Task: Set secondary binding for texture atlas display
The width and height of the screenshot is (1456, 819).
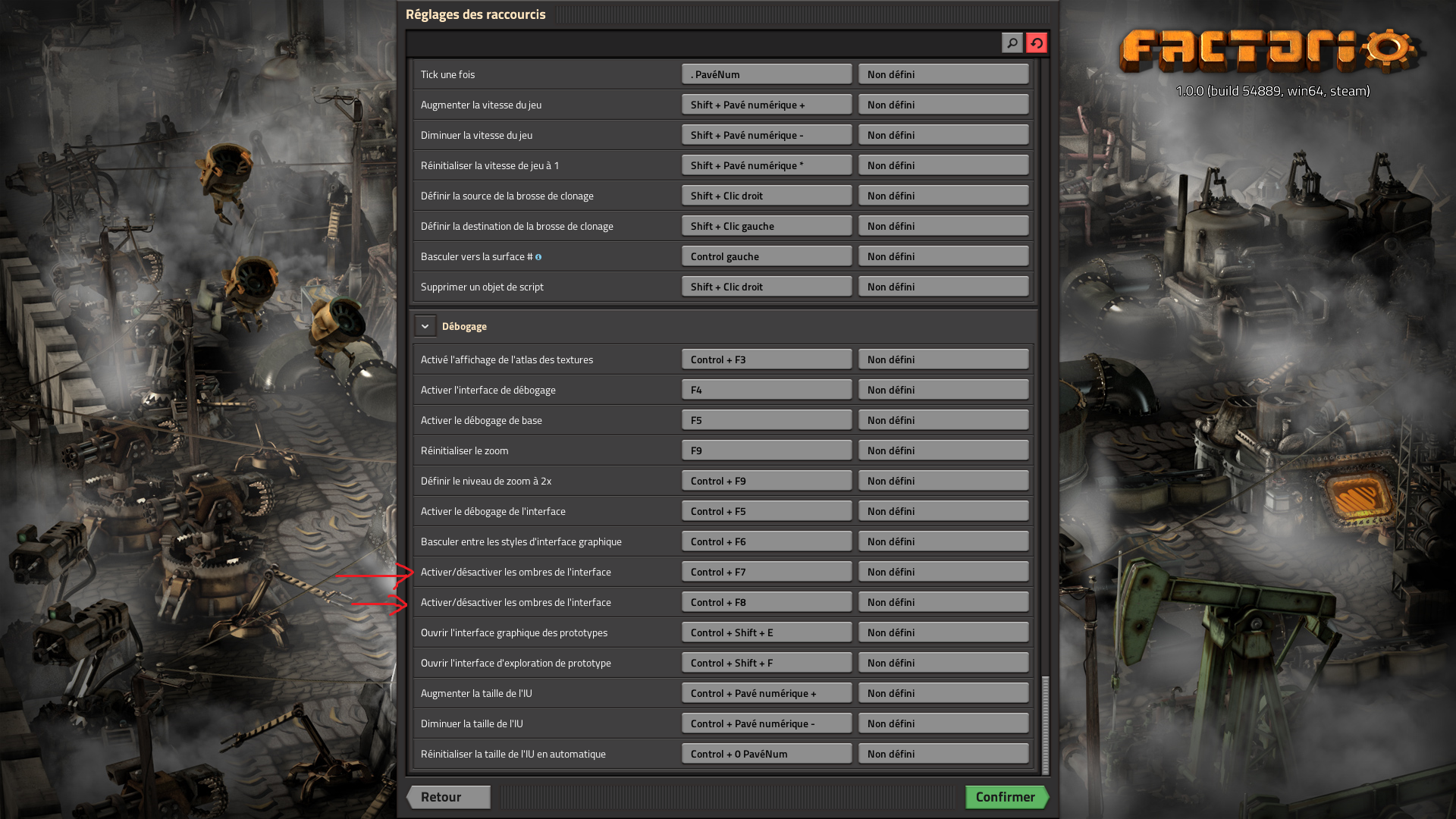Action: [943, 359]
